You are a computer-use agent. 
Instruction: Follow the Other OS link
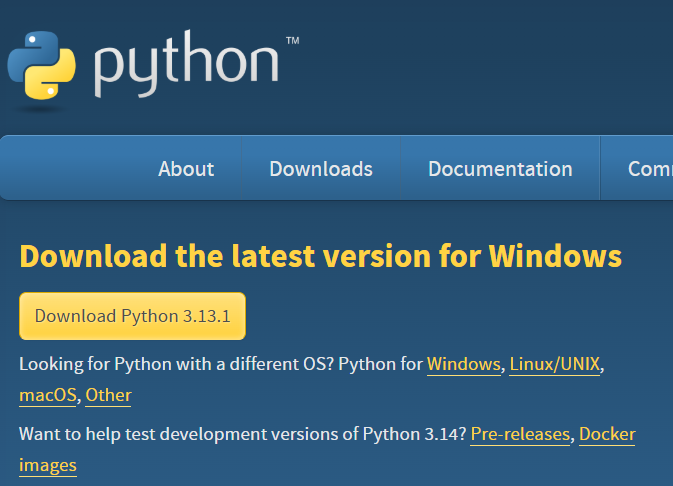108,395
